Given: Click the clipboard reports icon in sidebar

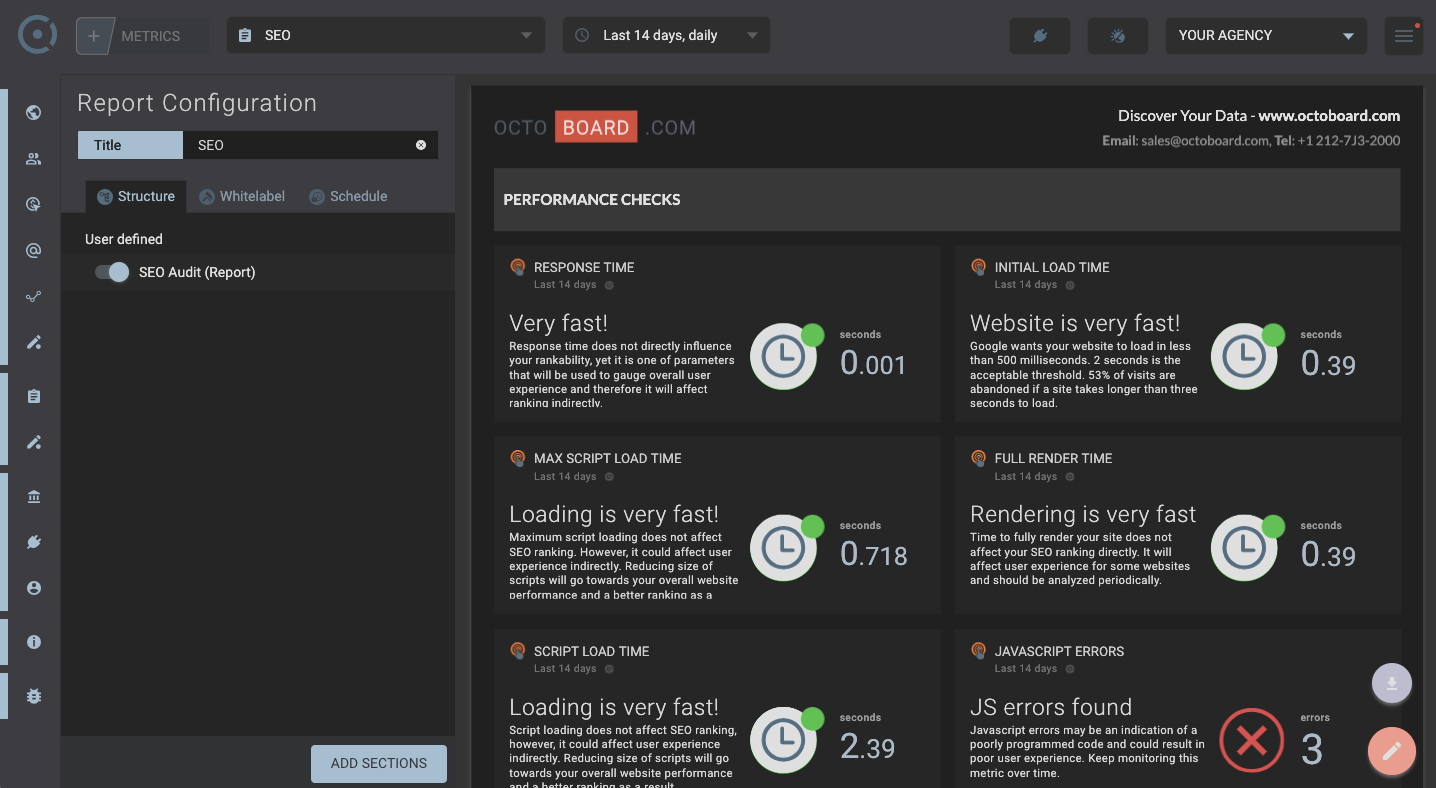Looking at the screenshot, I should pos(34,396).
